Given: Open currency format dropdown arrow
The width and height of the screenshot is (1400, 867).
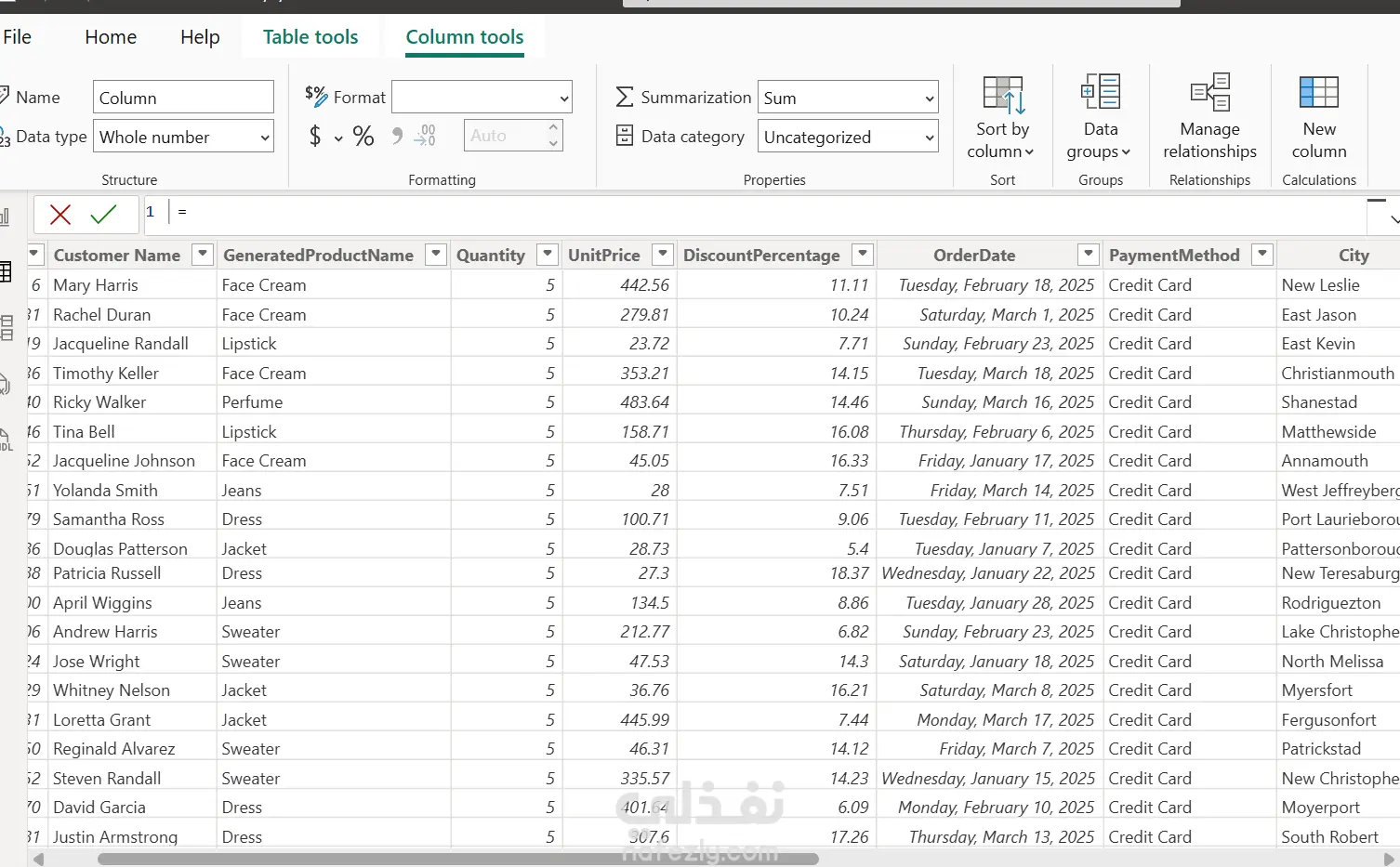Looking at the screenshot, I should pyautogui.click(x=338, y=138).
